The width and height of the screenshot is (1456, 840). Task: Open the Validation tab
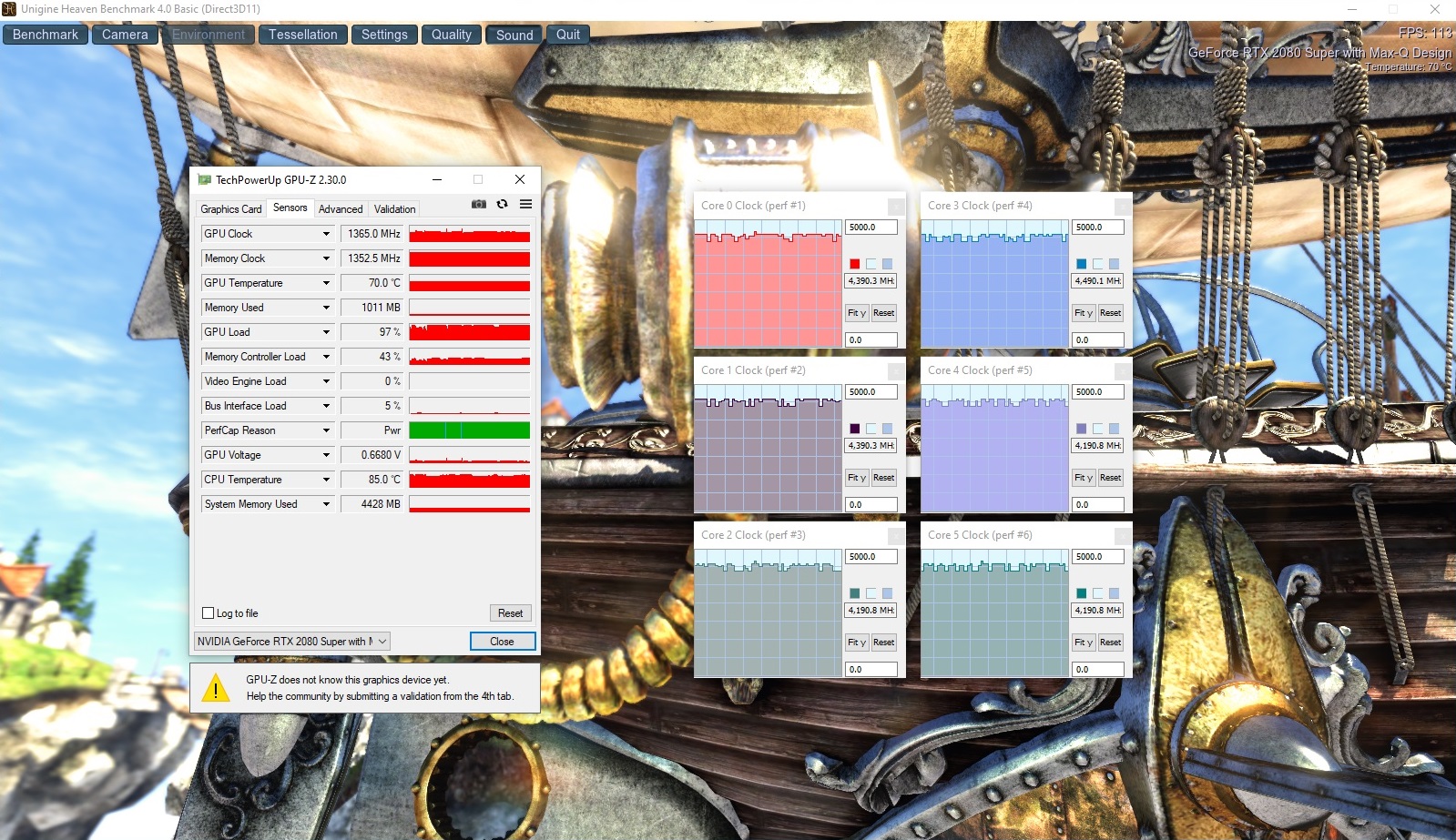coord(394,209)
